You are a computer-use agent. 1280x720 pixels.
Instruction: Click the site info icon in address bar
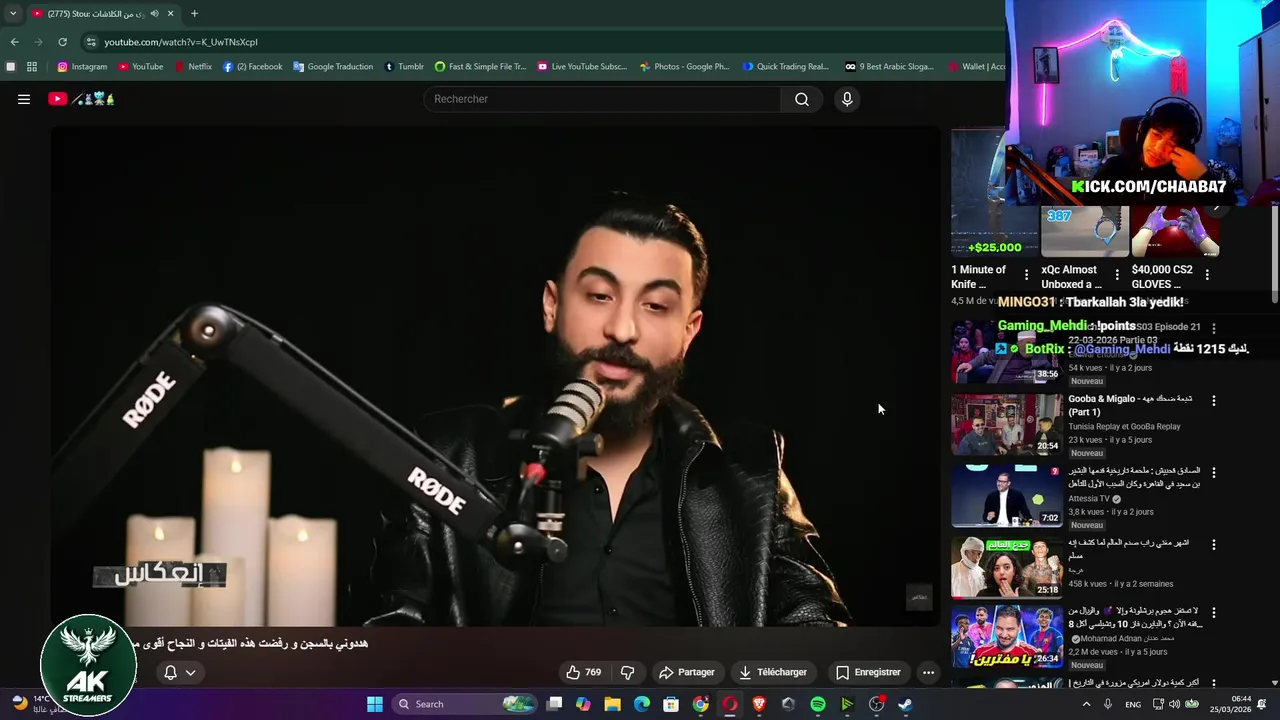pos(91,42)
